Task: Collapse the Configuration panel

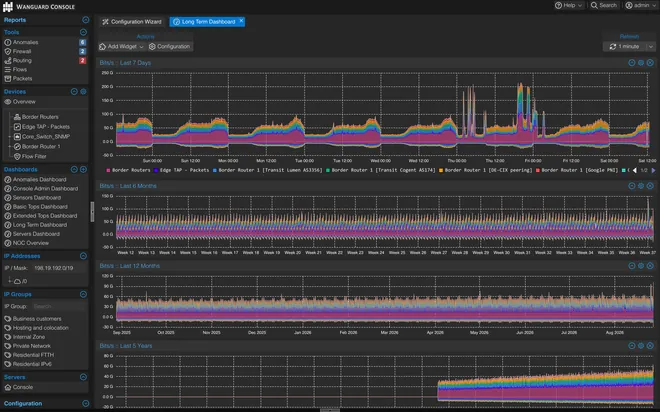Action: pos(85,403)
